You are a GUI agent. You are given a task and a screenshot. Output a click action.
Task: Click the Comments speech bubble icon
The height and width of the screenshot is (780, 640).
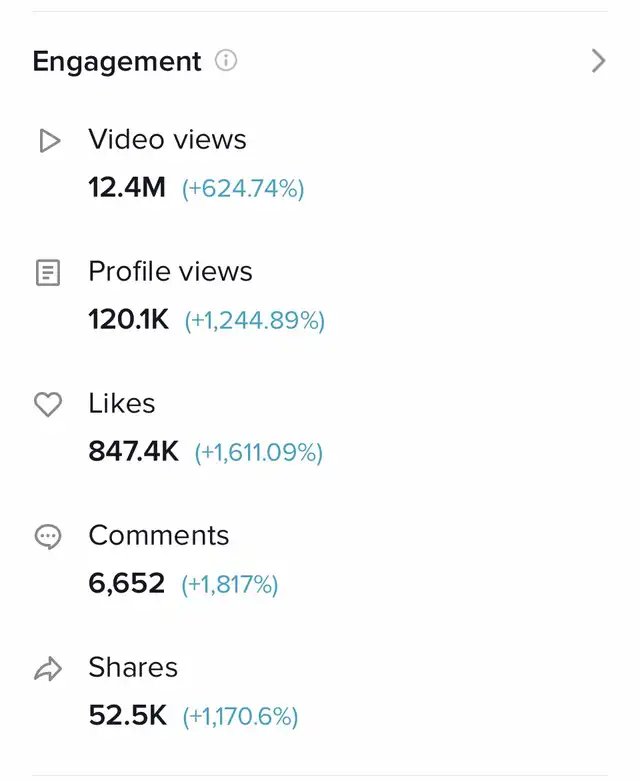(48, 537)
